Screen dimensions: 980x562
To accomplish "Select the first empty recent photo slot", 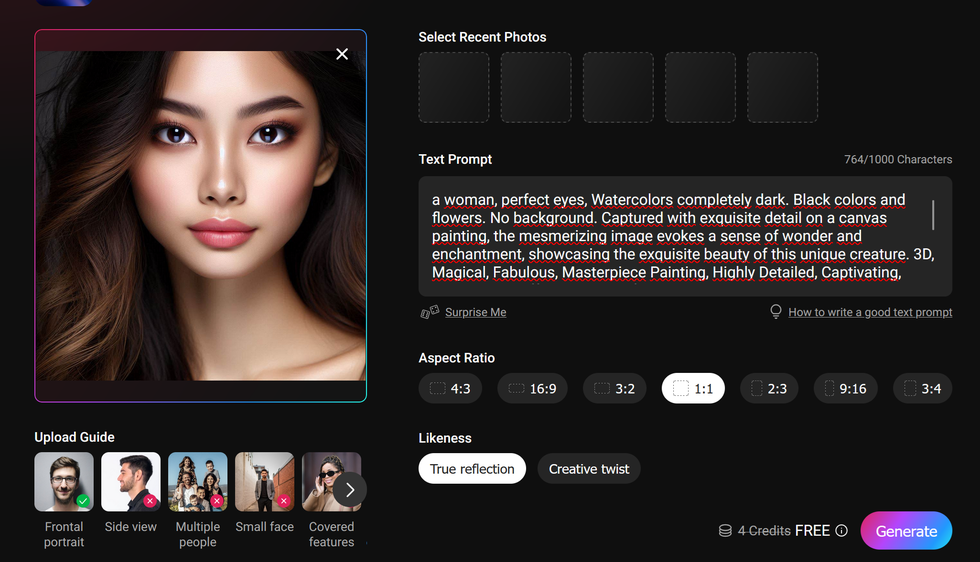I will 454,88.
